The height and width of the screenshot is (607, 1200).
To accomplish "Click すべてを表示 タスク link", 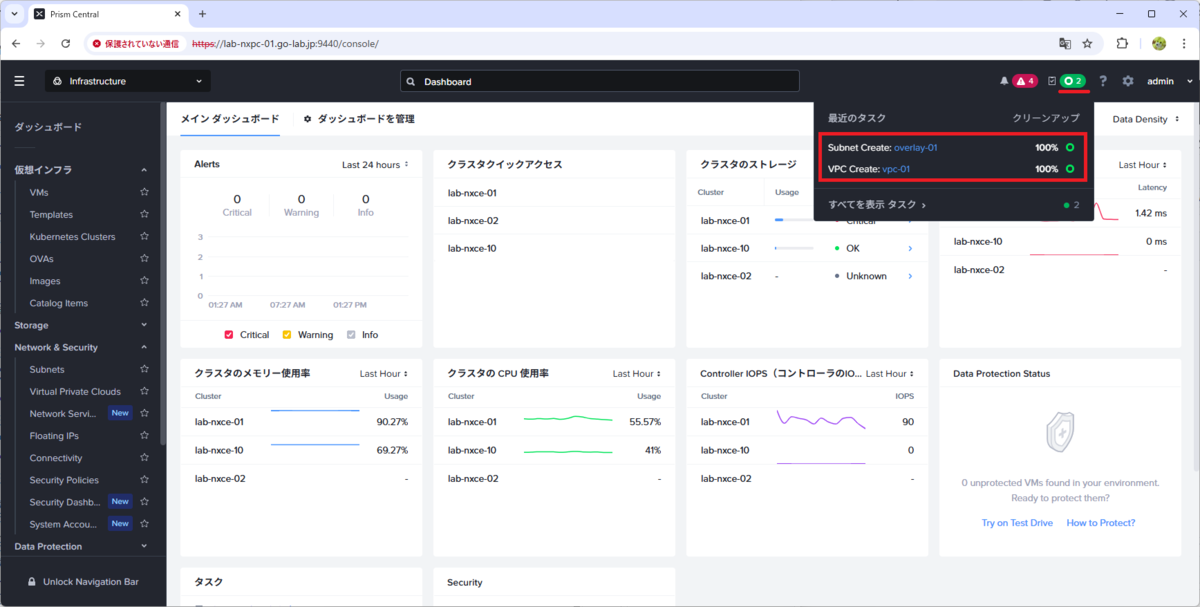I will click(x=877, y=204).
